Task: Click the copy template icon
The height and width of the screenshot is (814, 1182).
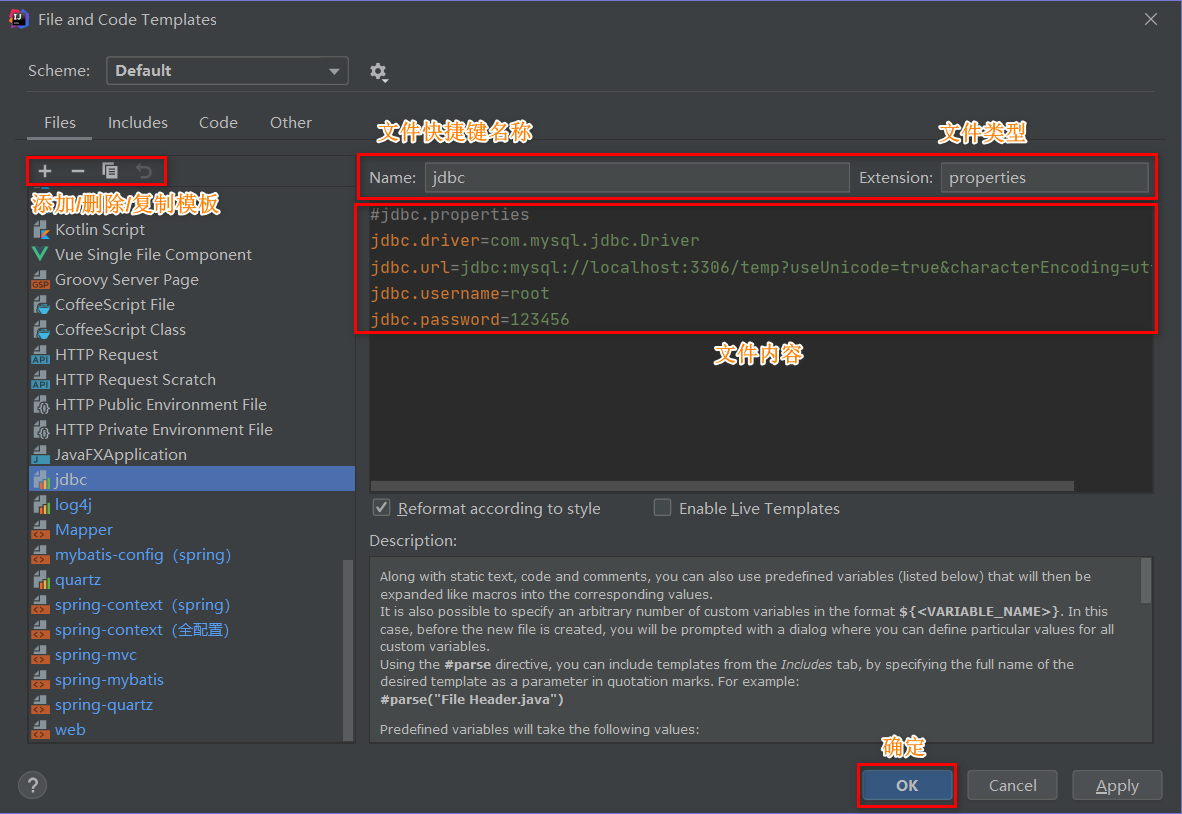Action: tap(110, 171)
